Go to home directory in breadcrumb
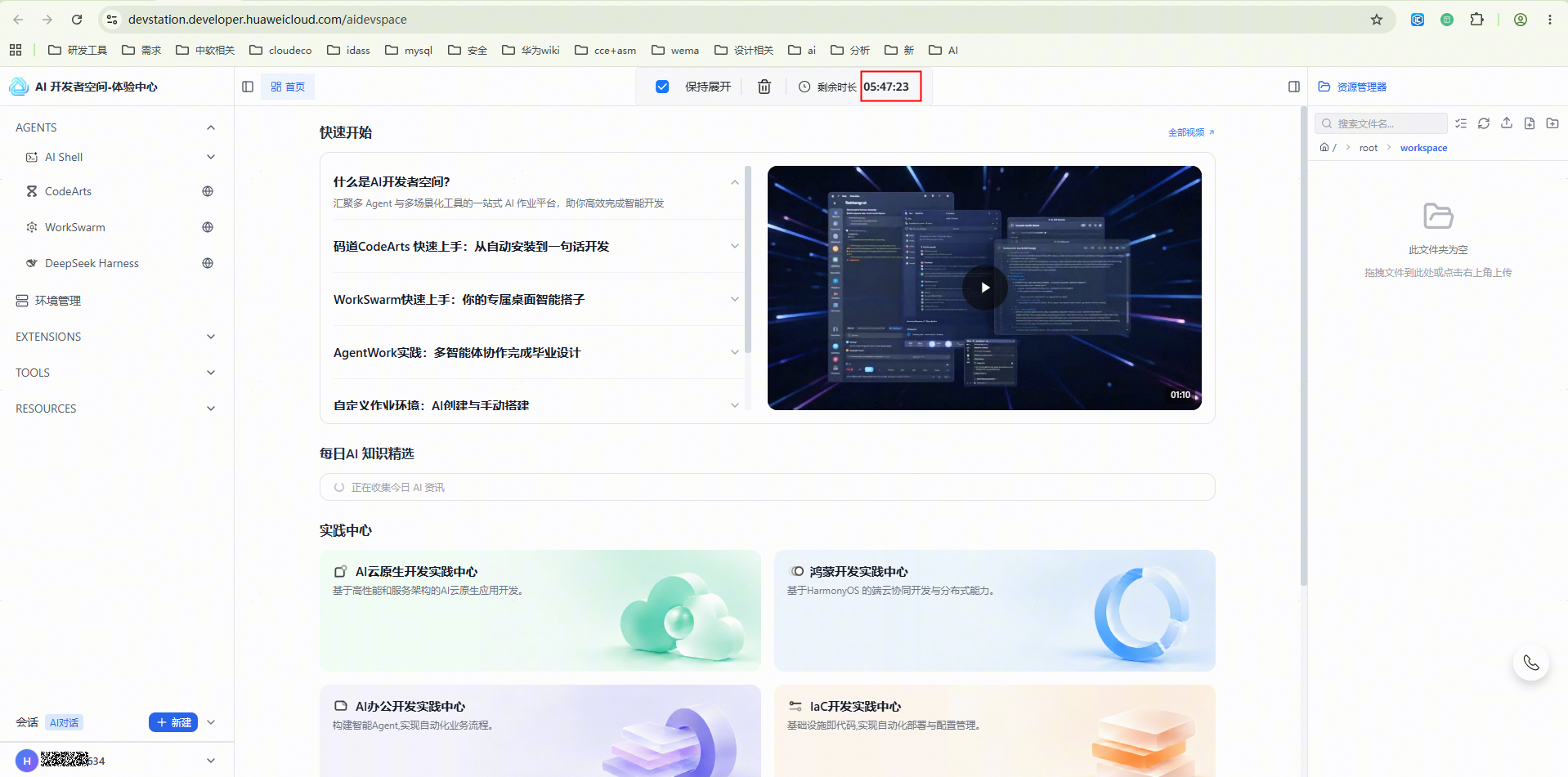Screen dimensions: 1568x777 [x=1324, y=148]
